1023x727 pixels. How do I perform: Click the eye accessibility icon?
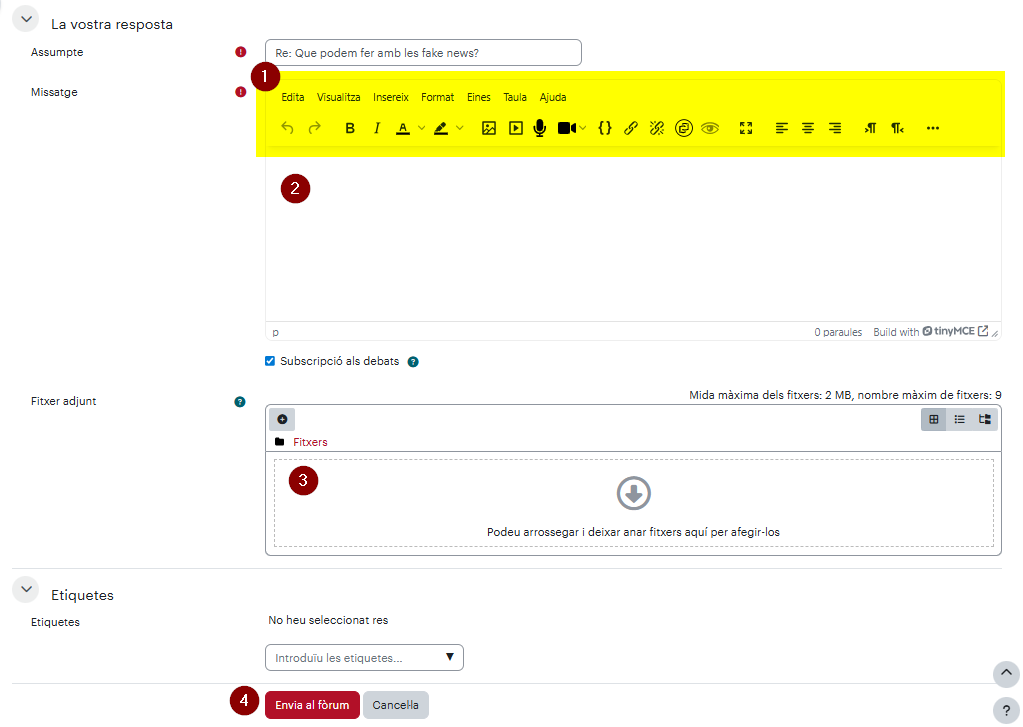coord(710,128)
